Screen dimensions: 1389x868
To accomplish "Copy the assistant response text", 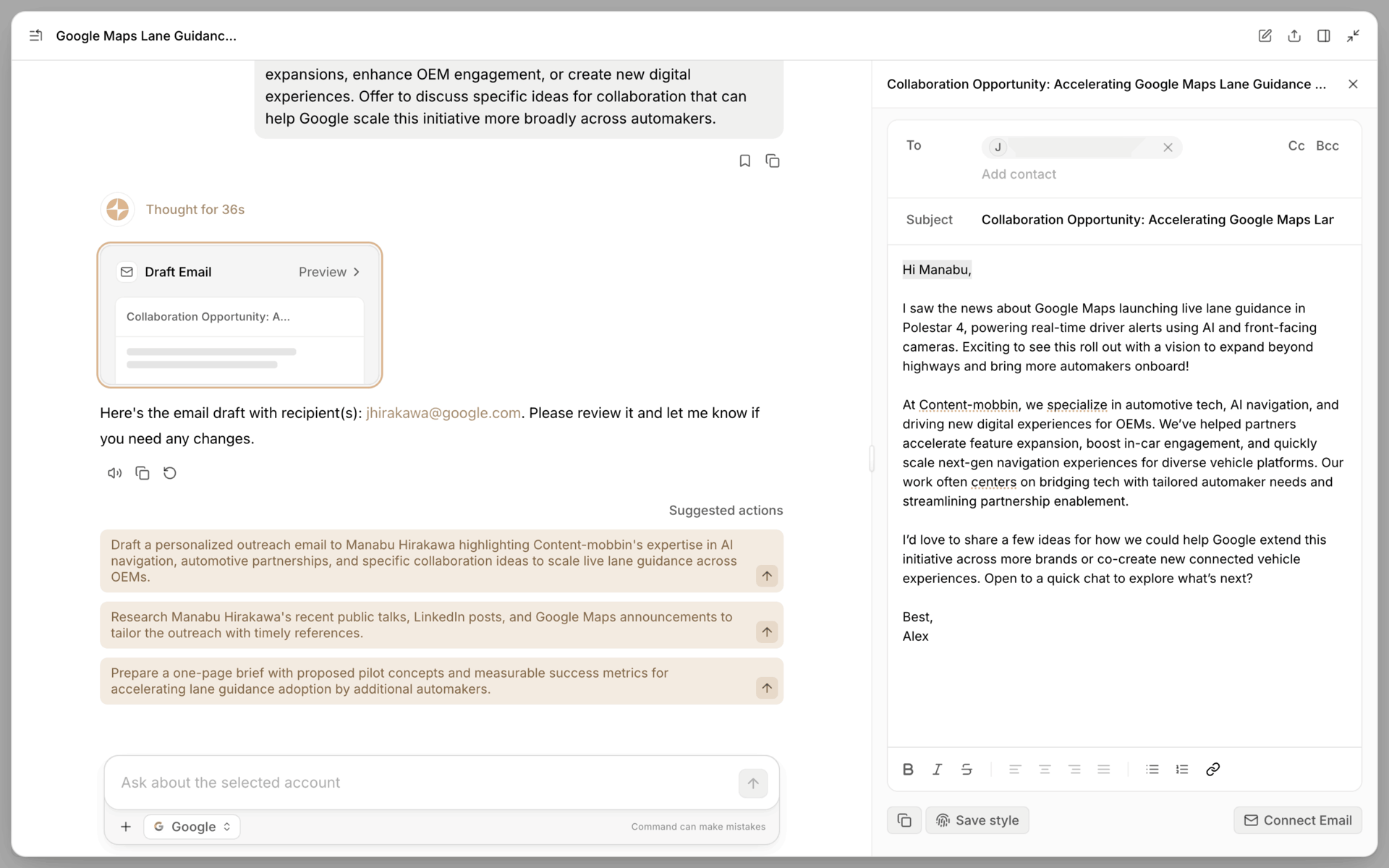I will pos(143,473).
